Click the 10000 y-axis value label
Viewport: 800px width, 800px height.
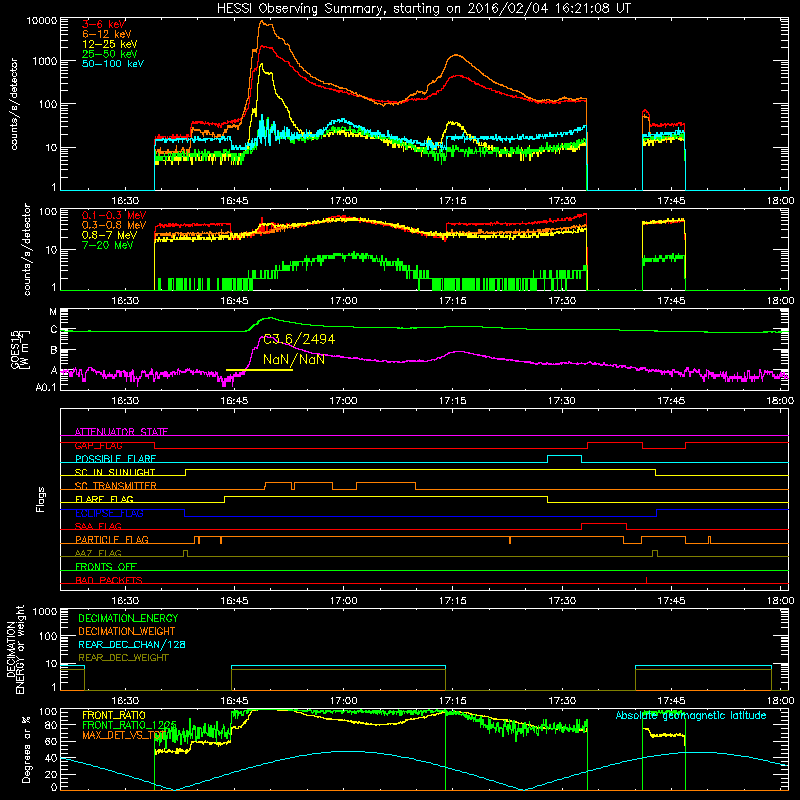41,21
